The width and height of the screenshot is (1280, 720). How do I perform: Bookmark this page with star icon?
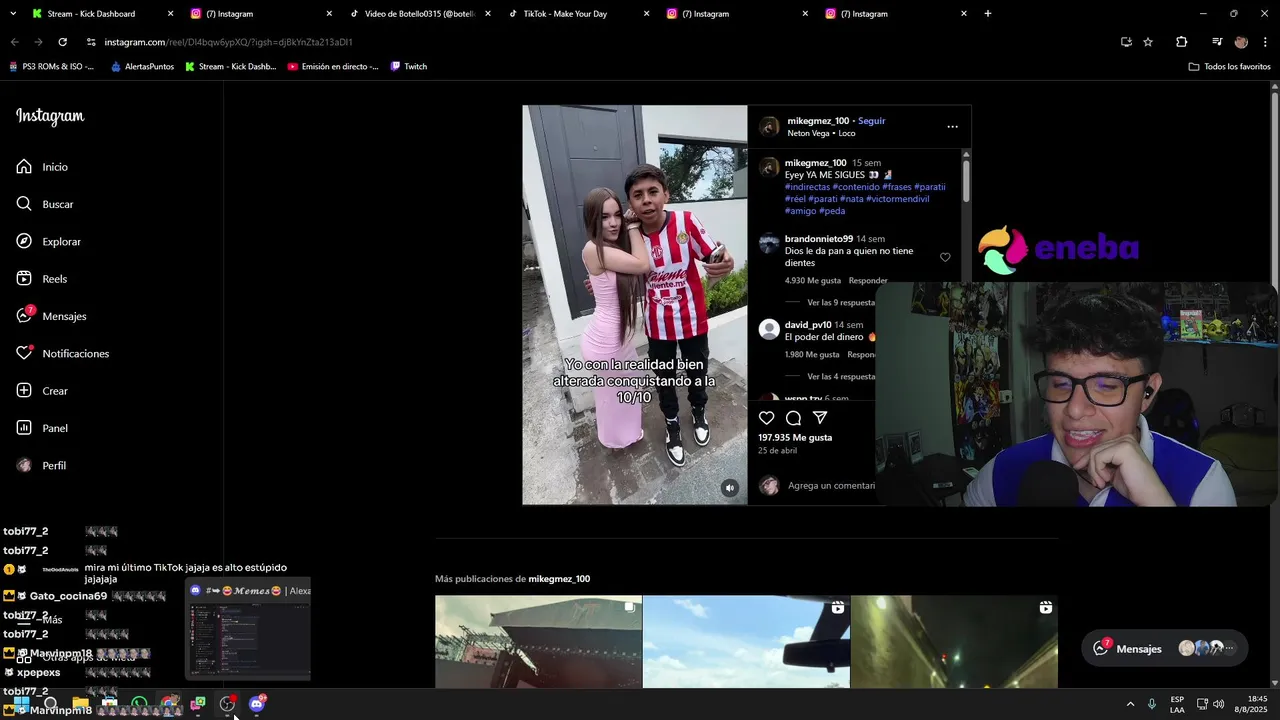click(1148, 42)
